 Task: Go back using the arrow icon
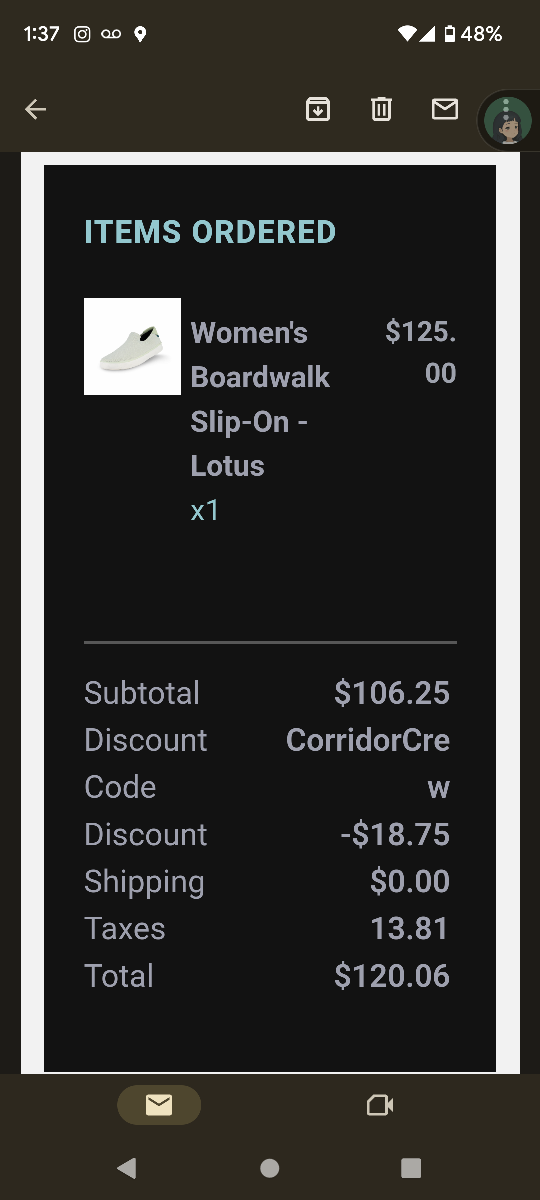36,109
